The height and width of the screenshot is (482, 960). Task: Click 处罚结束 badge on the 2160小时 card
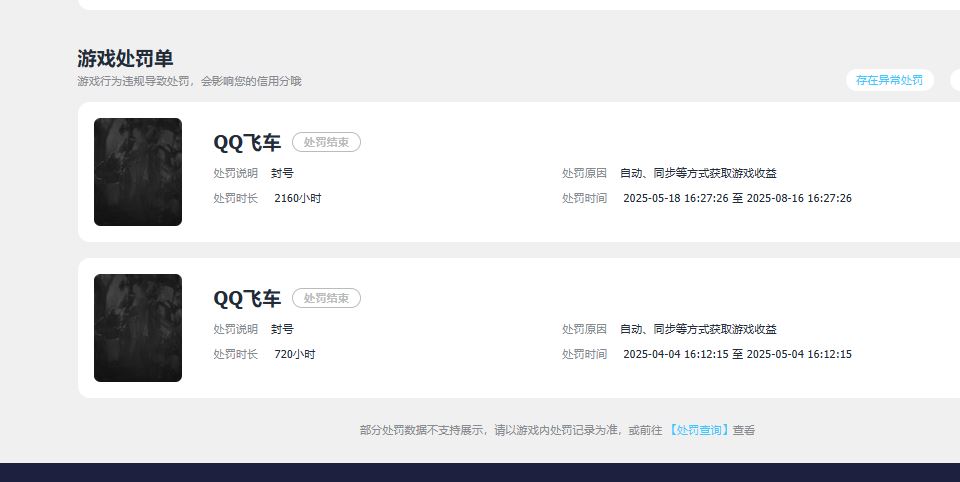click(326, 142)
